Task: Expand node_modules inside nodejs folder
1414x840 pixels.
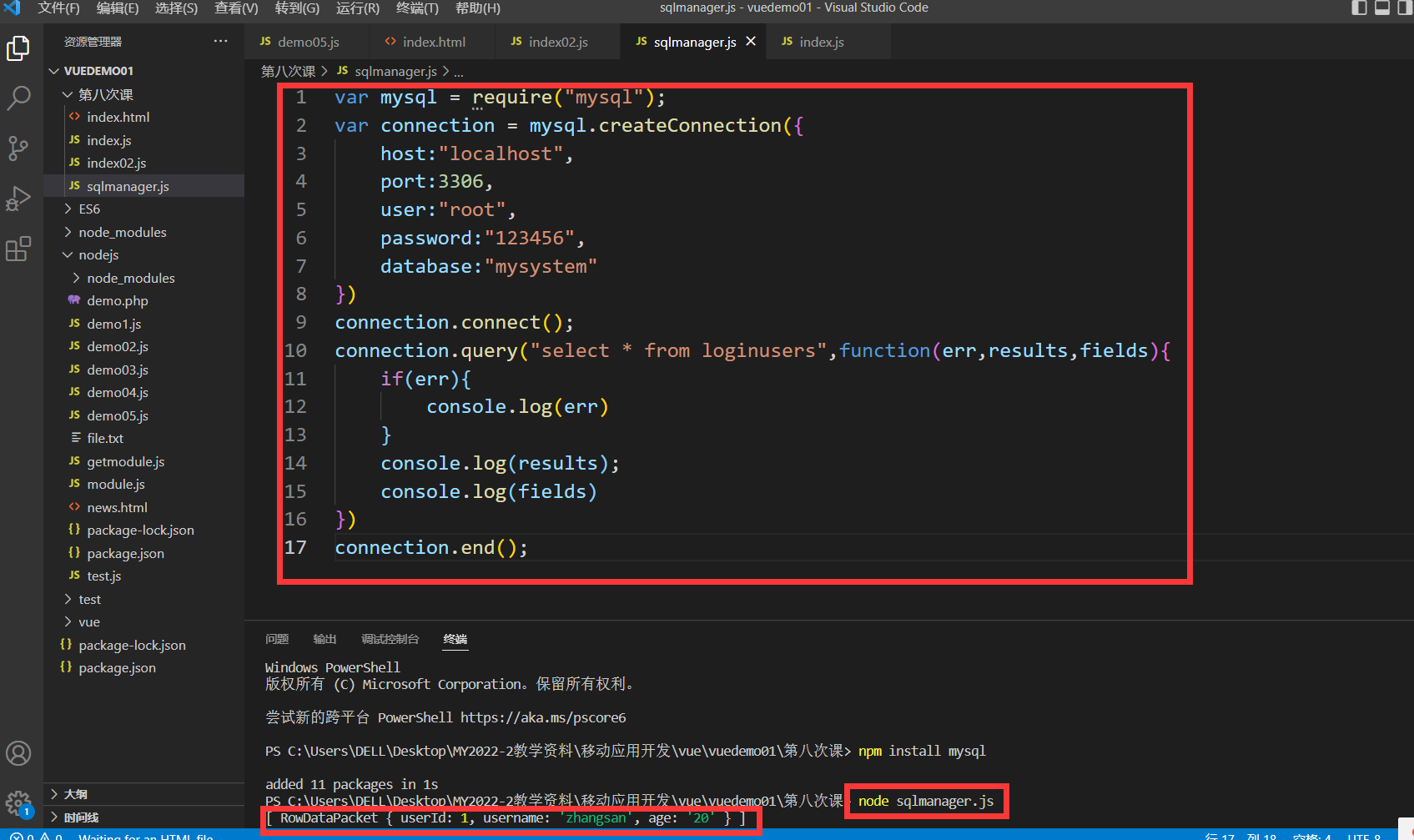Action: 143,278
